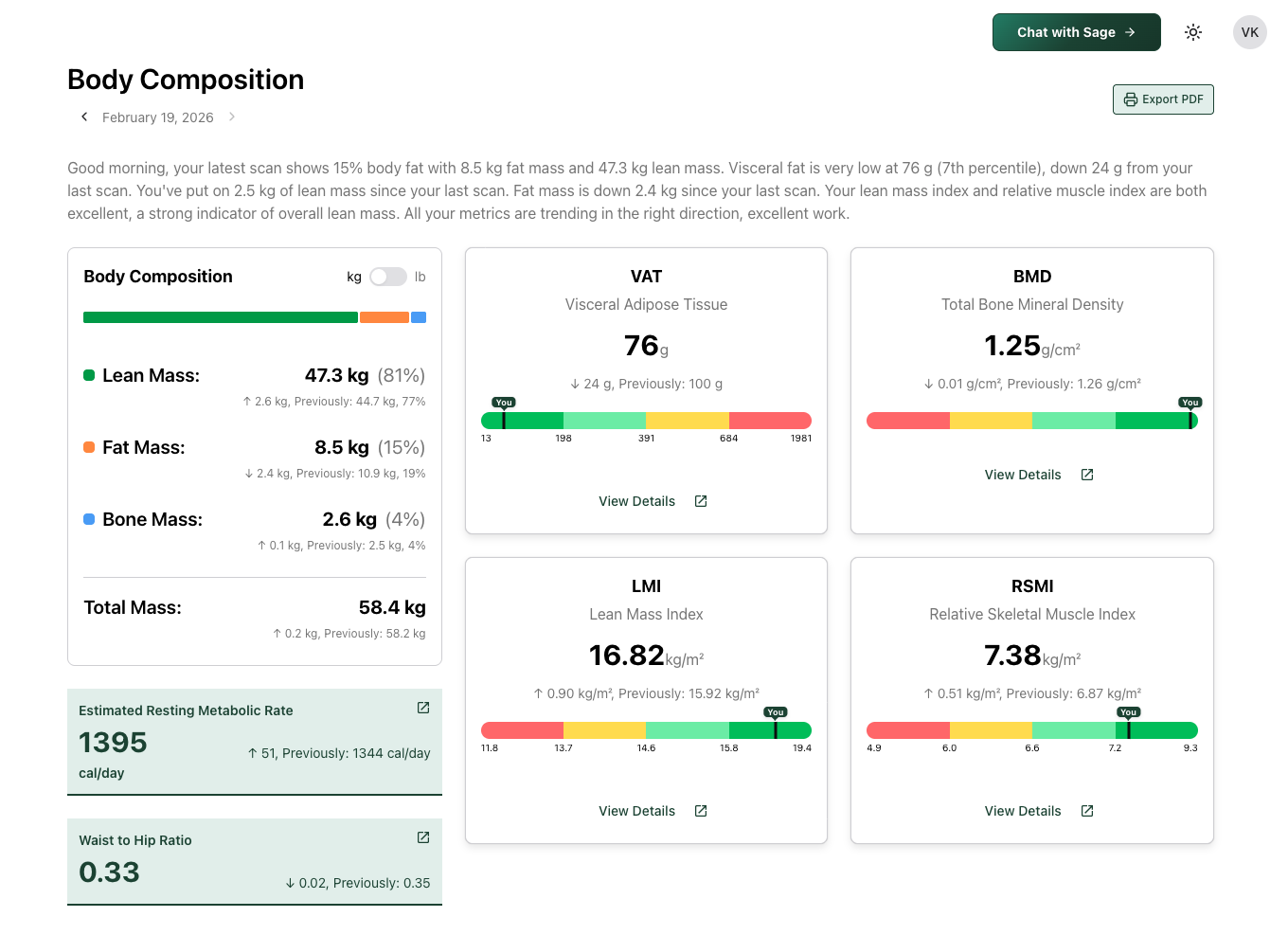Click the 16.82 kg/m² LMI value

(646, 656)
